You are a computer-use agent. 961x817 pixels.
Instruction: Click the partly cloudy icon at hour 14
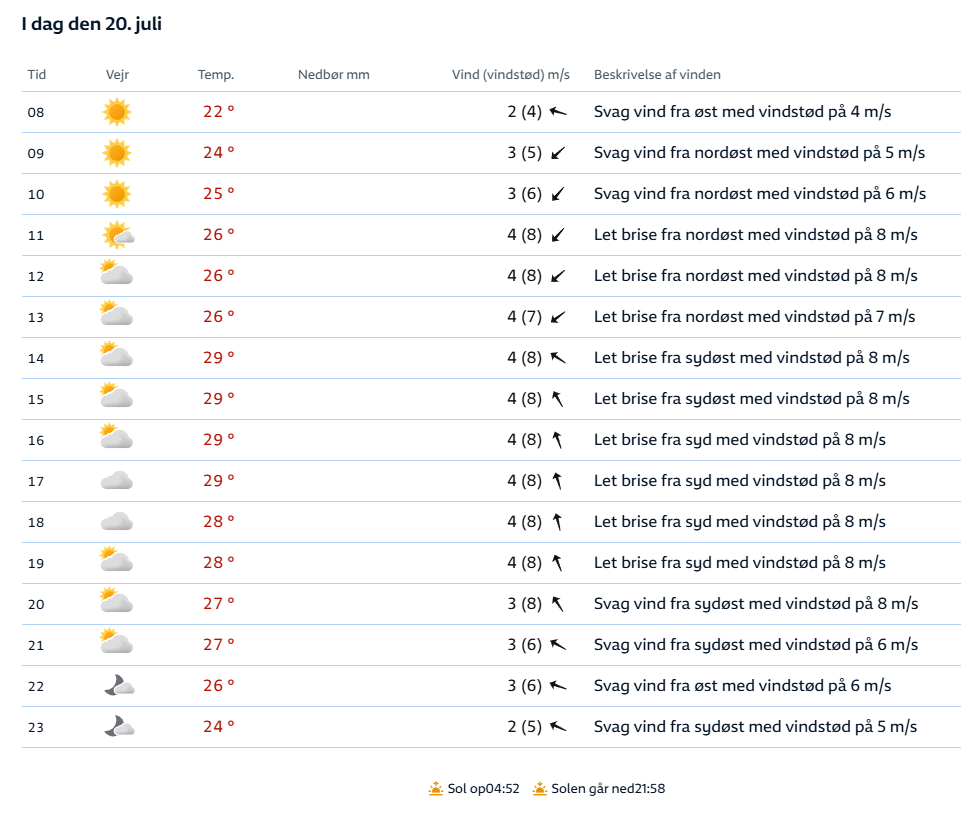pyautogui.click(x=117, y=357)
